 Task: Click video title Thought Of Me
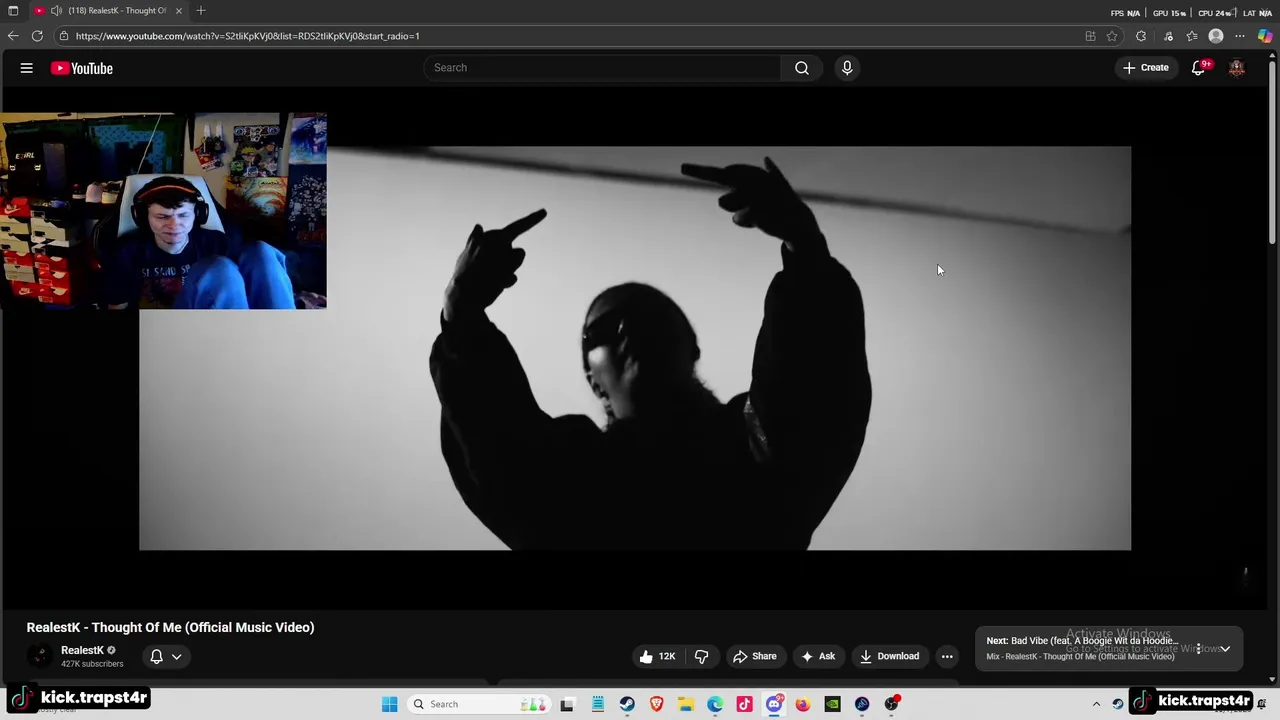pyautogui.click(x=170, y=627)
